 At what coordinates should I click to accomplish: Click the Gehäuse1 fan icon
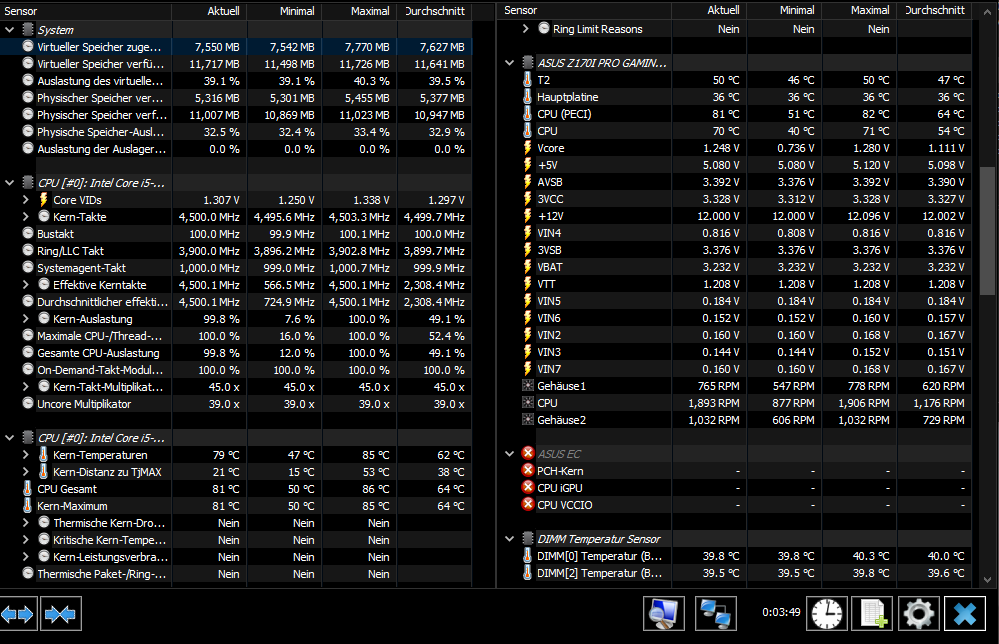[x=528, y=385]
